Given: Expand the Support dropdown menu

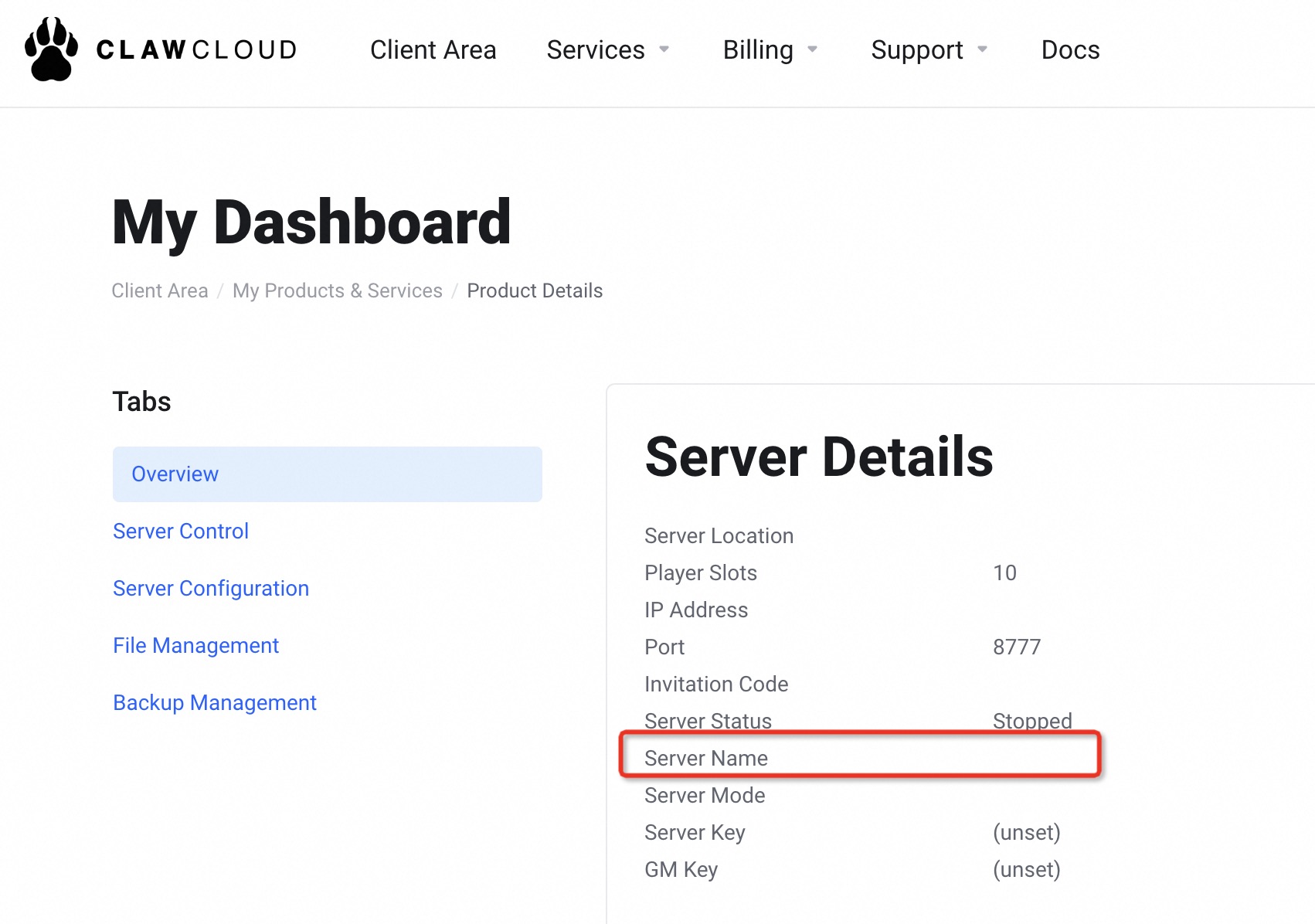Looking at the screenshot, I should 916,50.
